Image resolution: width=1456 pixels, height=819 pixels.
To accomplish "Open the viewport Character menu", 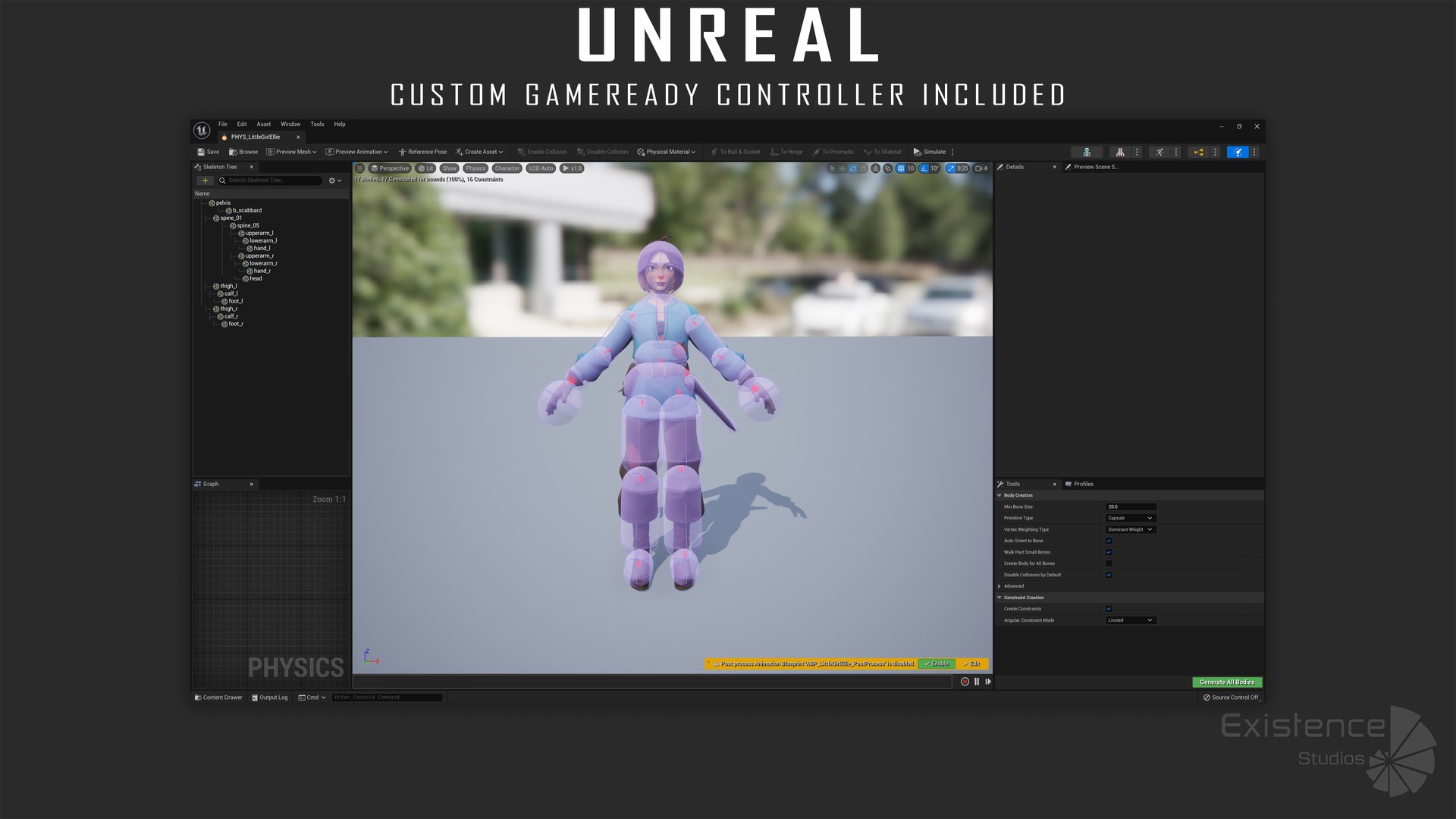I will pos(507,168).
